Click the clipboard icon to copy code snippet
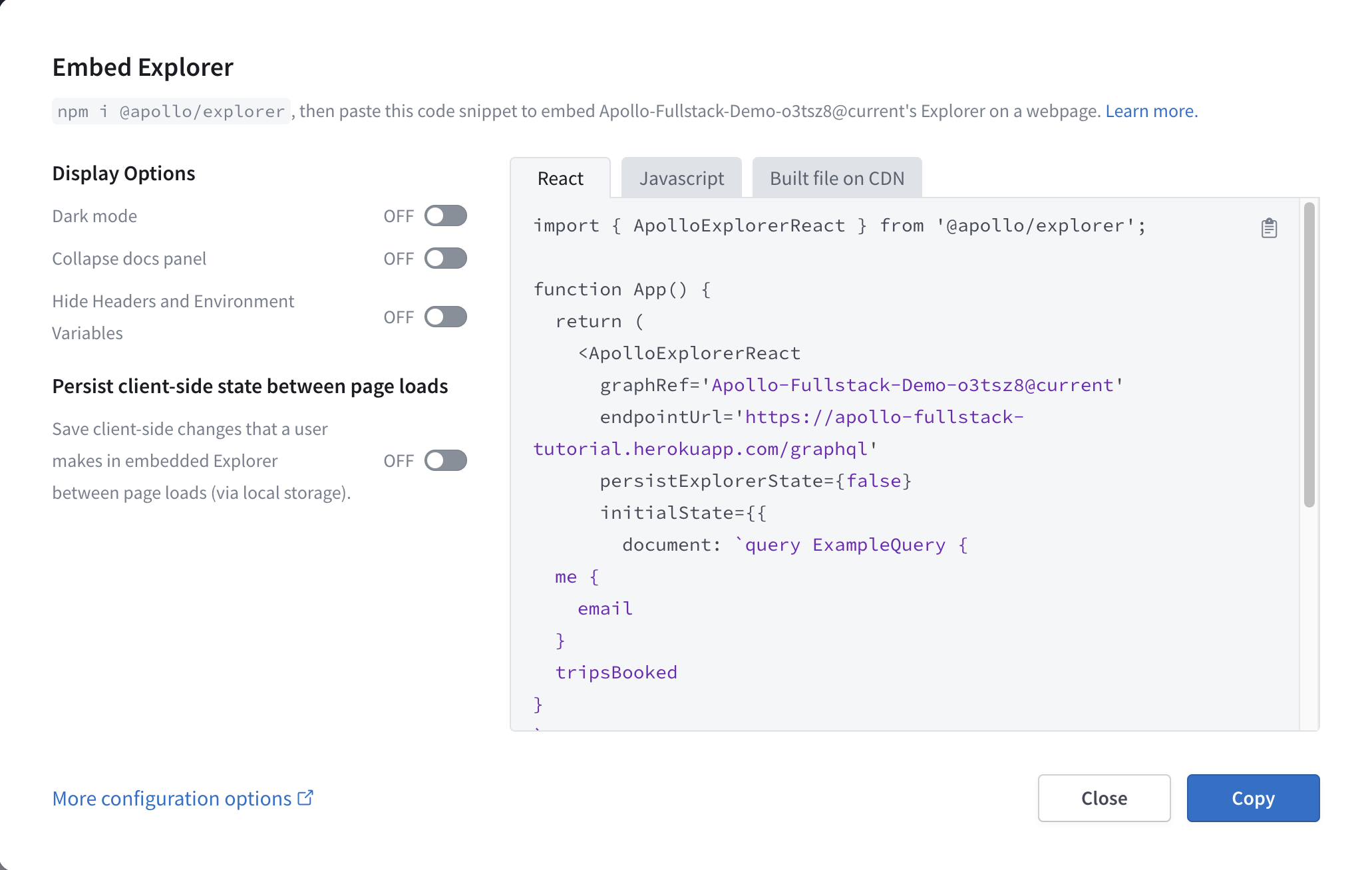1372x870 pixels. (x=1268, y=227)
